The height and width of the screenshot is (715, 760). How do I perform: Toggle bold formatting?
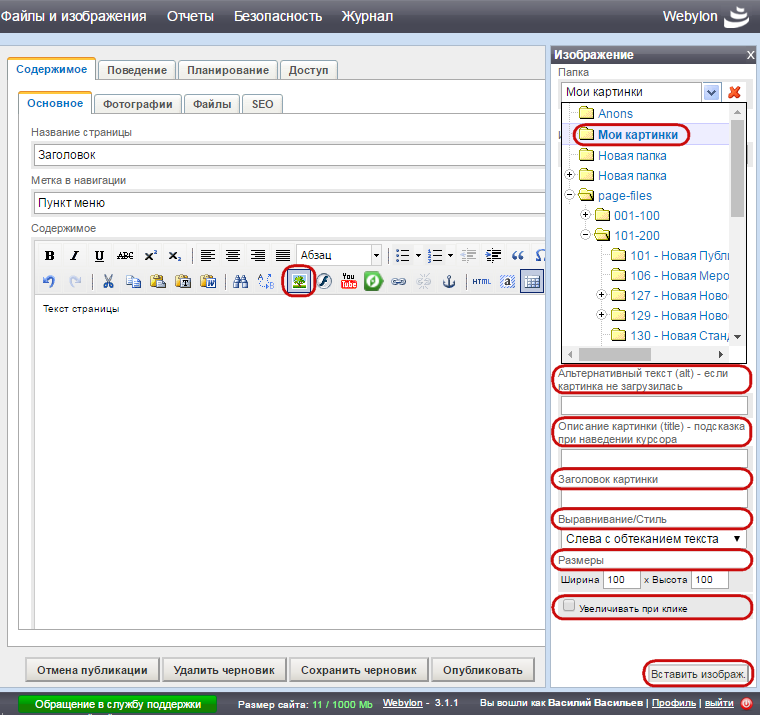49,255
